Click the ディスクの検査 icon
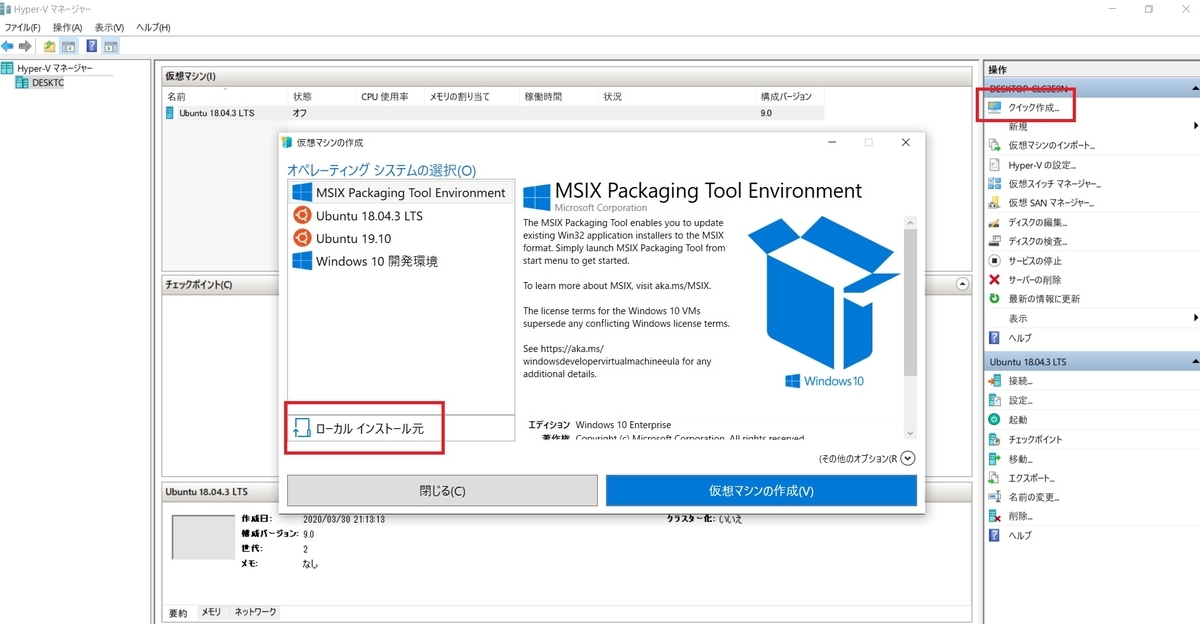The width and height of the screenshot is (1200, 624). [994, 241]
